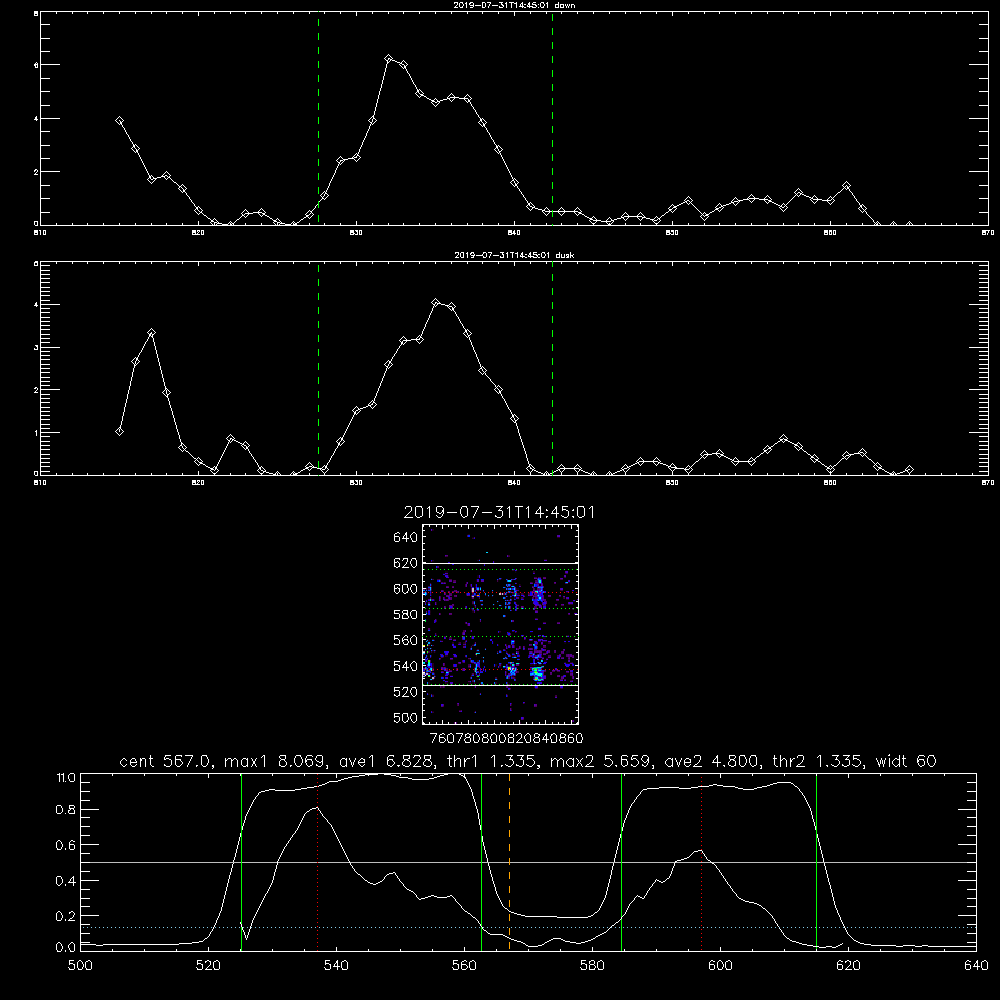
Task: Click the dusk plot x-axis label 830
Action: click(356, 483)
